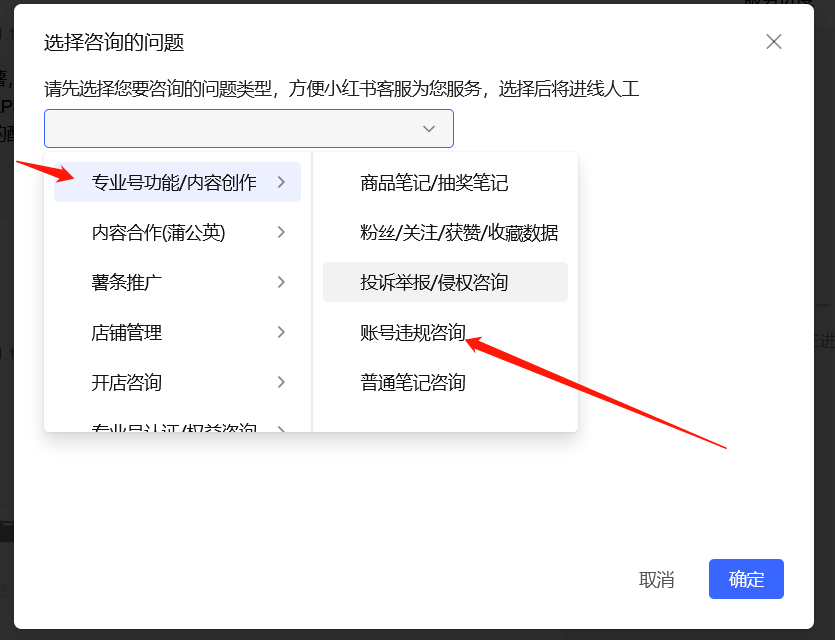Expand the chevron beside 内容合作(蒲公英)
Screen dimensions: 835x640
point(281,231)
